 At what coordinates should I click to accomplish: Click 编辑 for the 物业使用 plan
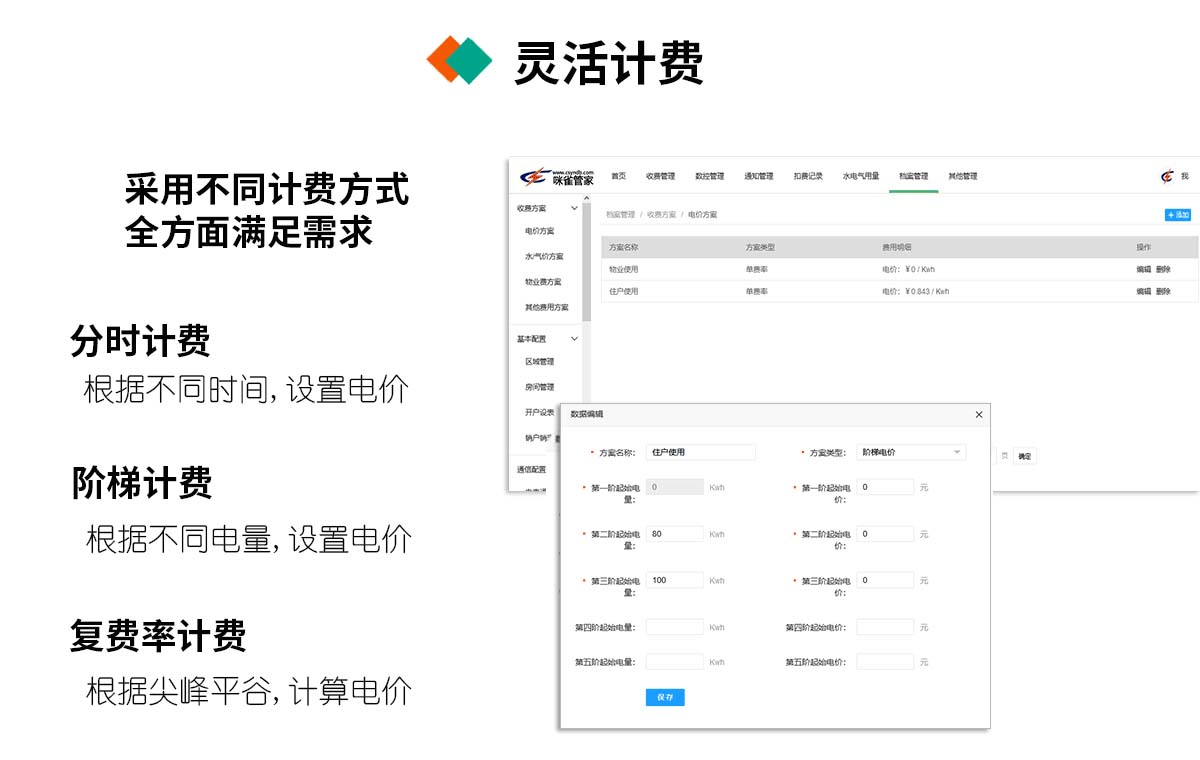point(1142,268)
